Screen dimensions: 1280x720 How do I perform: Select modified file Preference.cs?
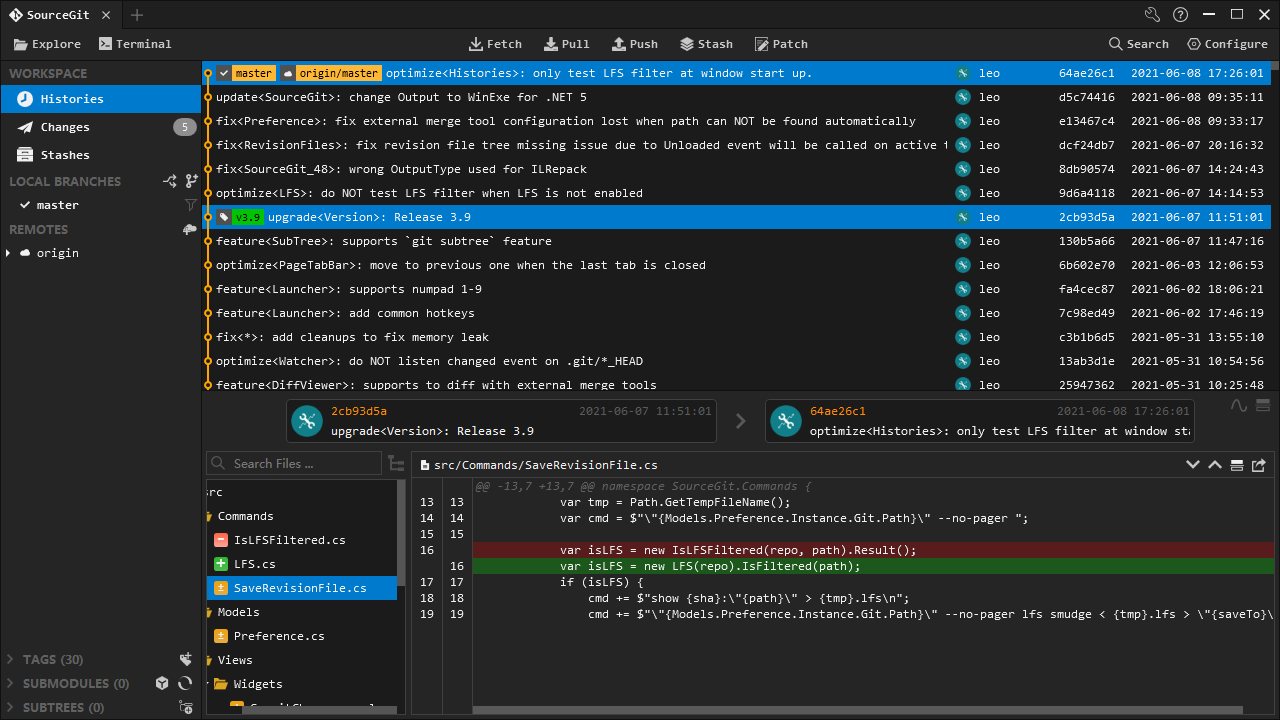302,636
